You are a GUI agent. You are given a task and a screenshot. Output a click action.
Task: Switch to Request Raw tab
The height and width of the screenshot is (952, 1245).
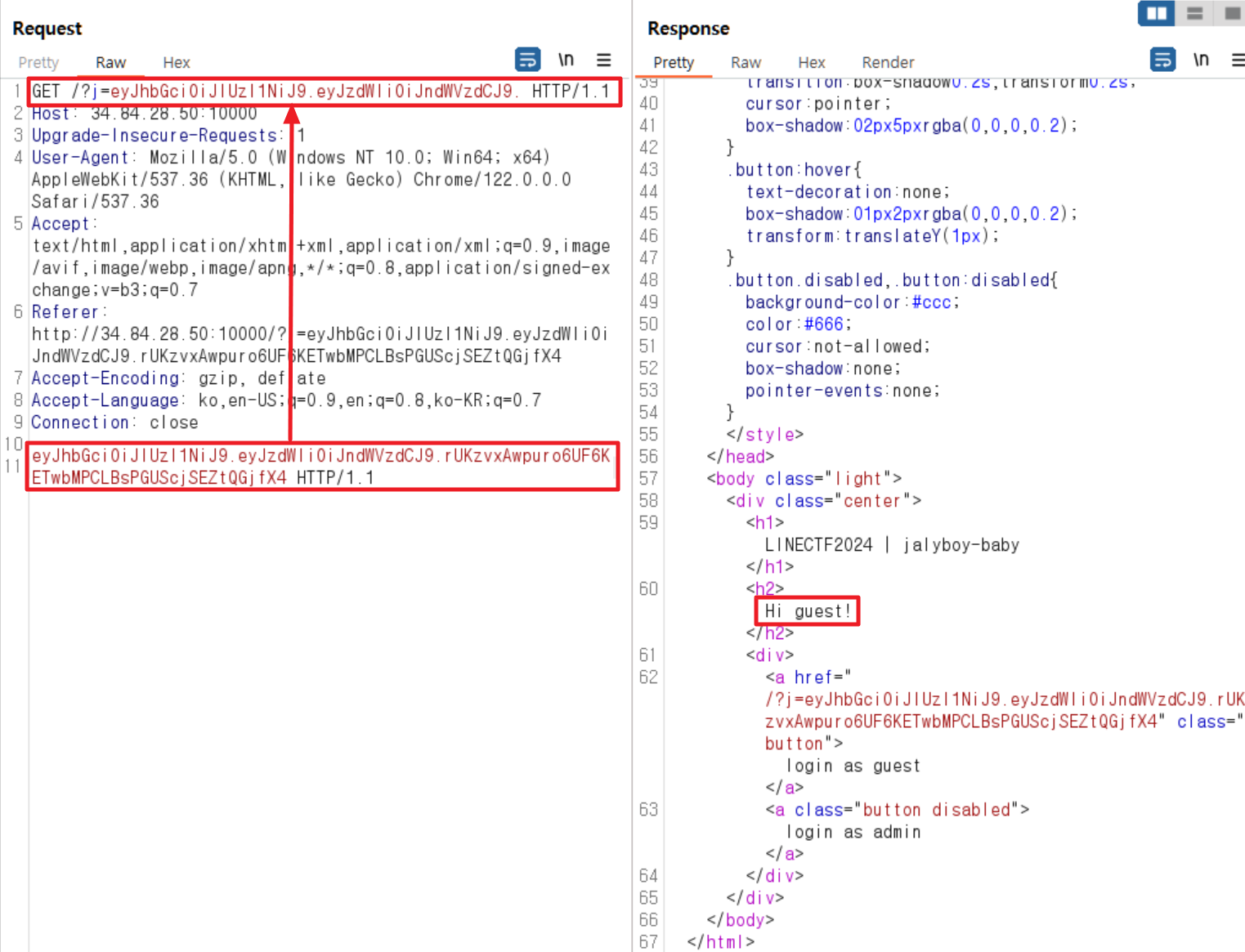coord(110,63)
